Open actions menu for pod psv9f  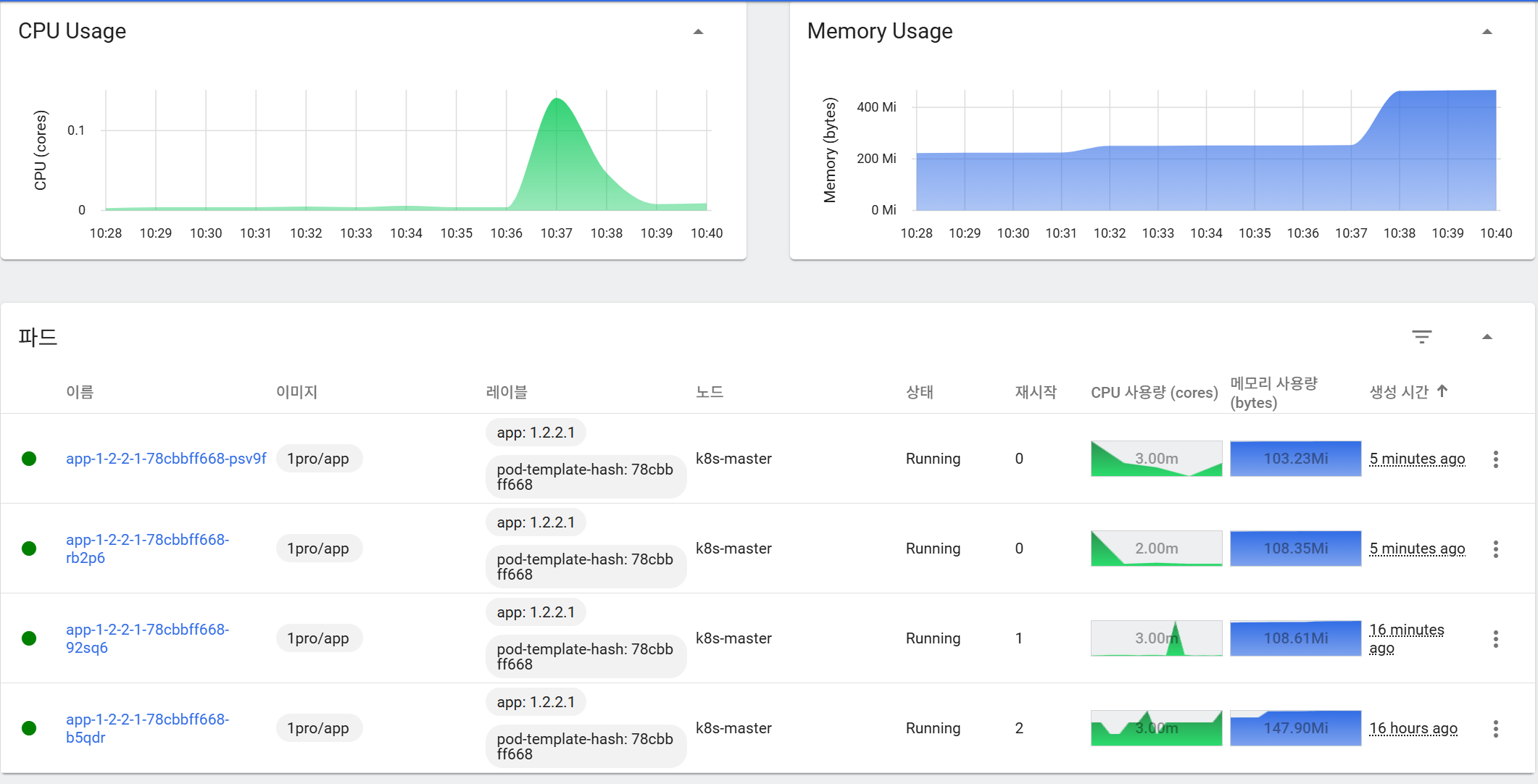1495,459
